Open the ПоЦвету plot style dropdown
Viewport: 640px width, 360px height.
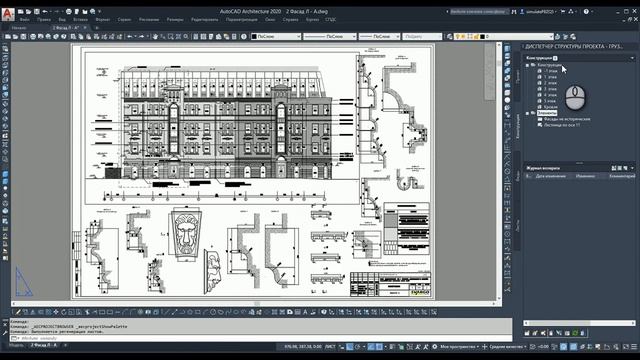422,37
